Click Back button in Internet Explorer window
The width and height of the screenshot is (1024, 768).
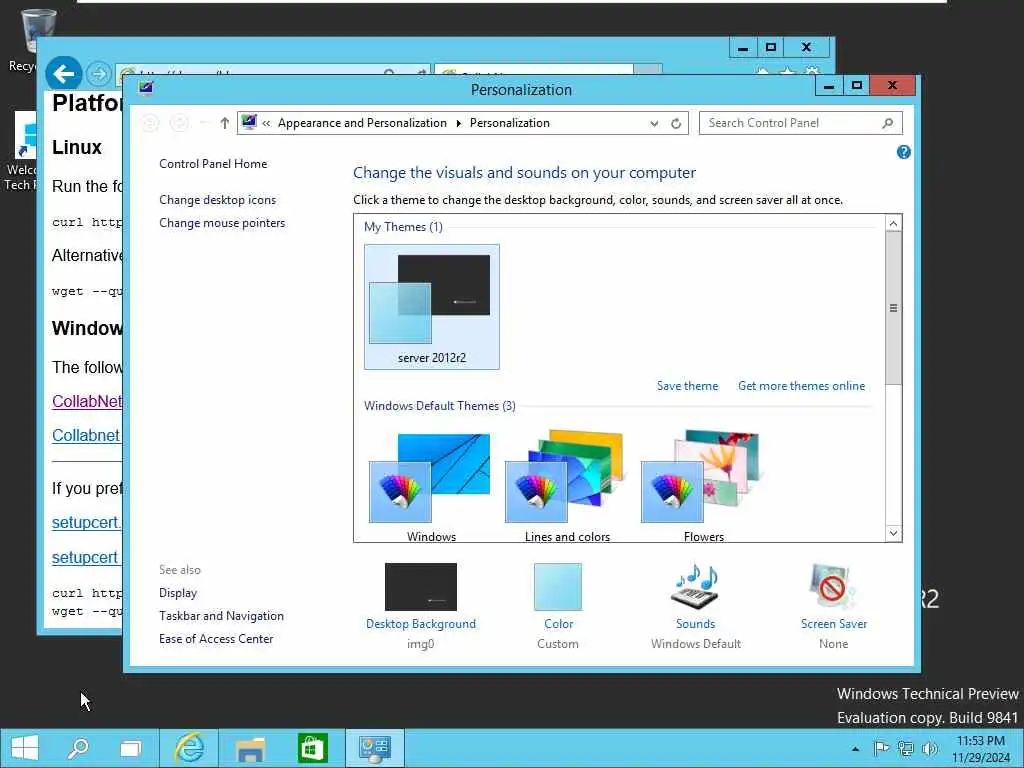coord(63,73)
